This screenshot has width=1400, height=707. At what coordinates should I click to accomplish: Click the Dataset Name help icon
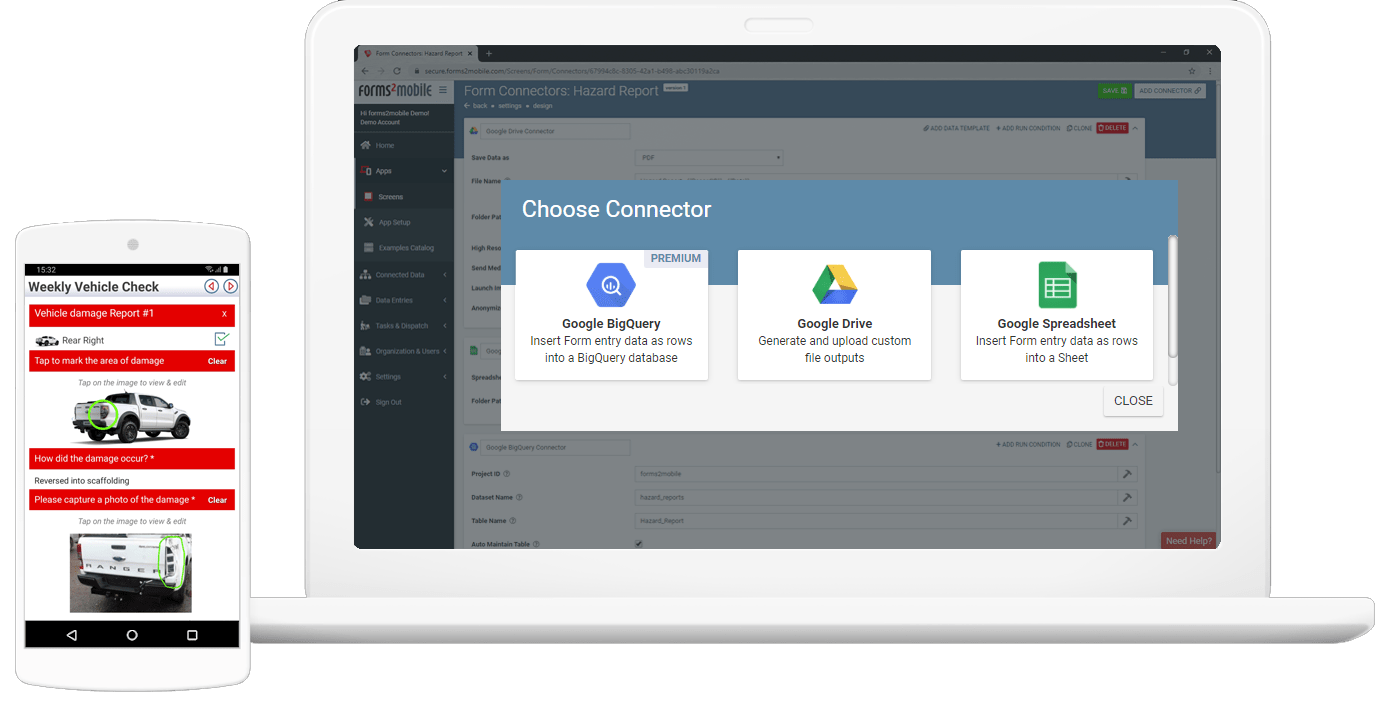pyautogui.click(x=519, y=497)
